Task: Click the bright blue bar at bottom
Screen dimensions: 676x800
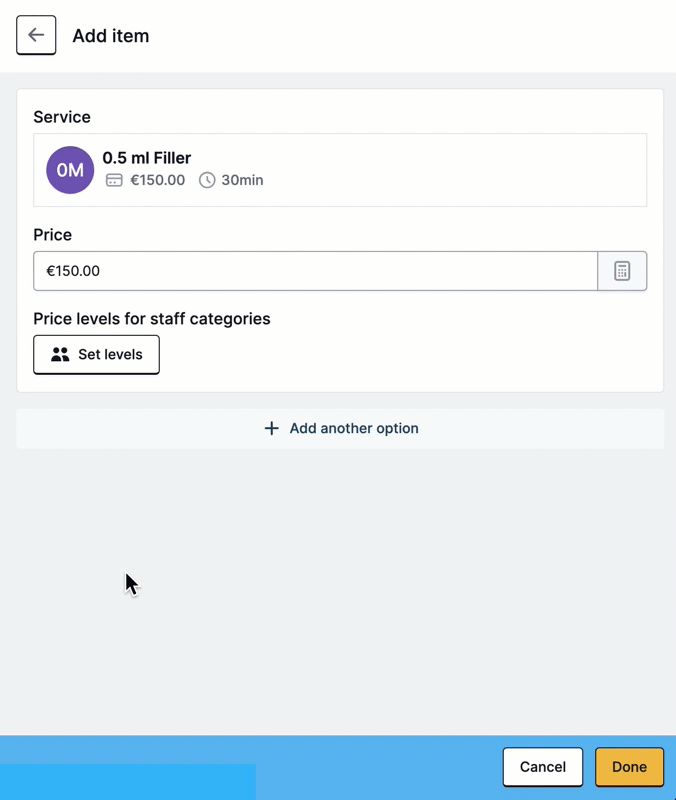Action: click(x=128, y=782)
